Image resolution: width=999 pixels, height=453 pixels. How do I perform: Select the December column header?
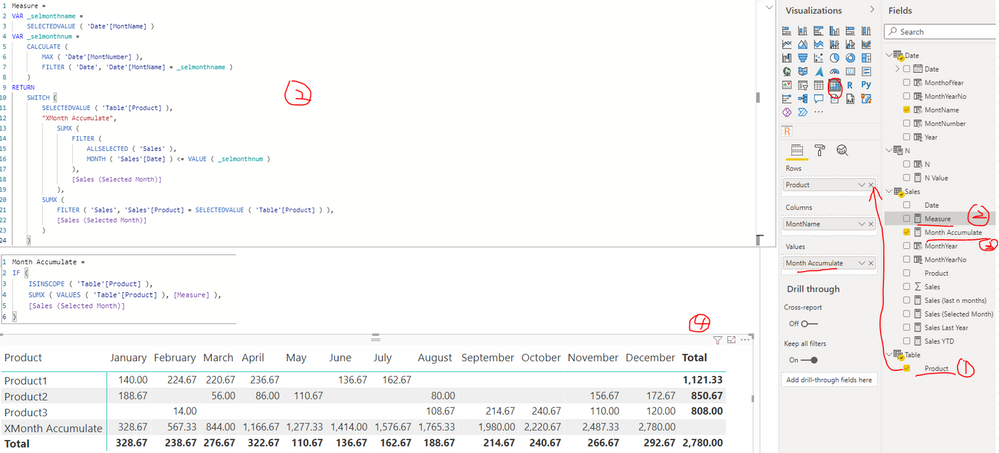650,358
